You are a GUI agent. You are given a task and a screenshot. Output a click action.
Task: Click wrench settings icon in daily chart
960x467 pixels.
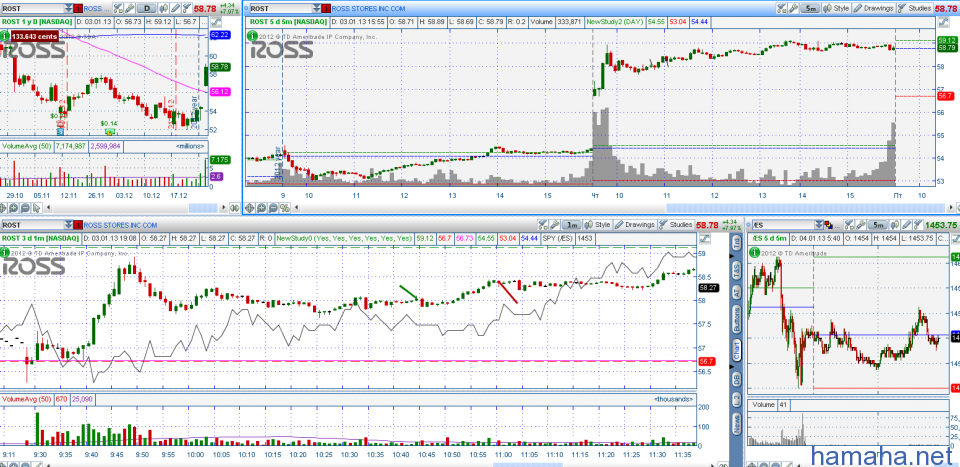click(x=129, y=9)
